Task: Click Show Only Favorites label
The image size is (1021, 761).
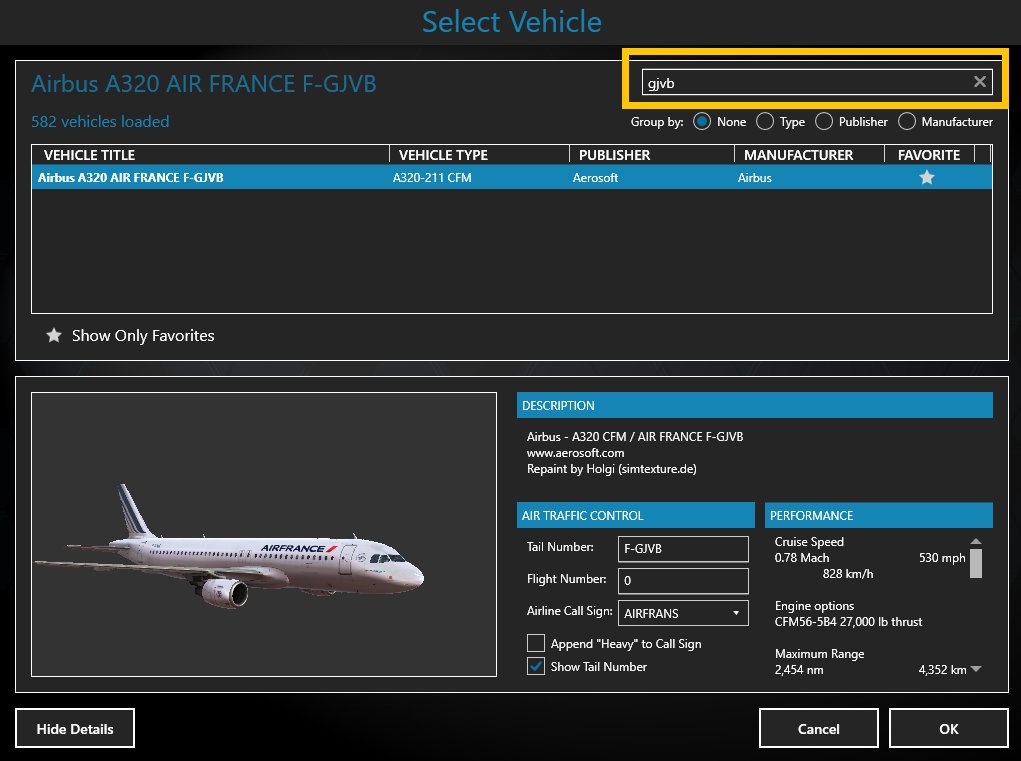Action: (143, 335)
